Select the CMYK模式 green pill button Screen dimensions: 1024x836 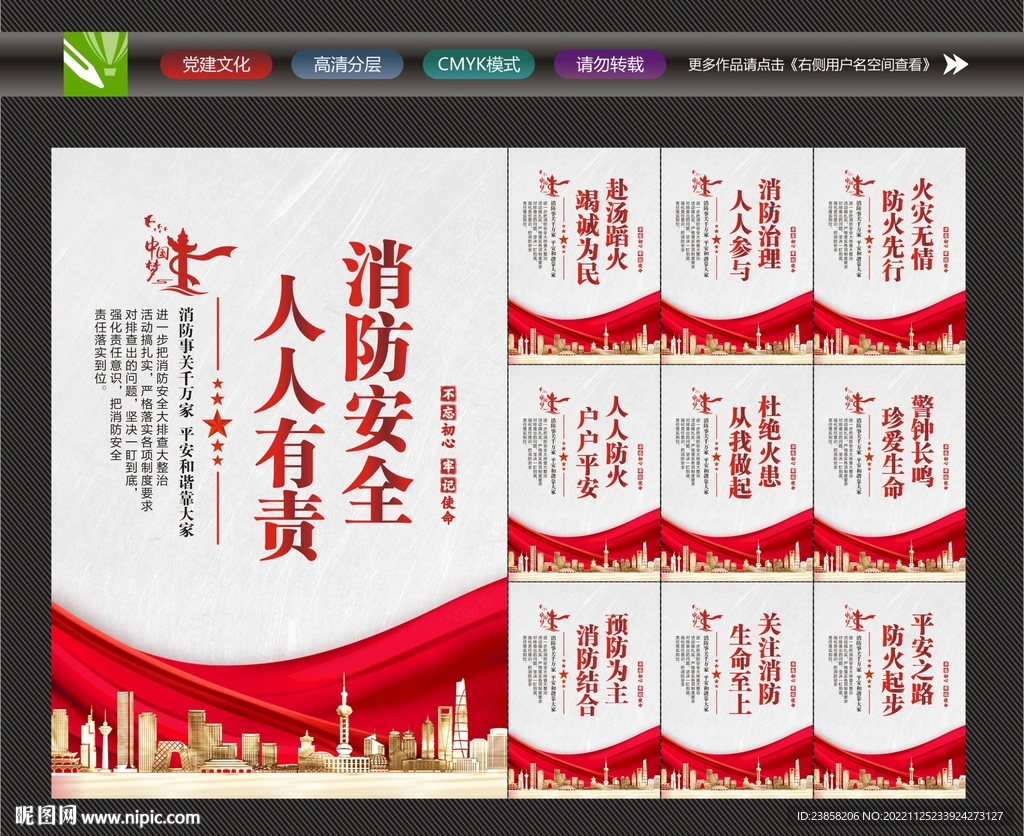[x=479, y=65]
